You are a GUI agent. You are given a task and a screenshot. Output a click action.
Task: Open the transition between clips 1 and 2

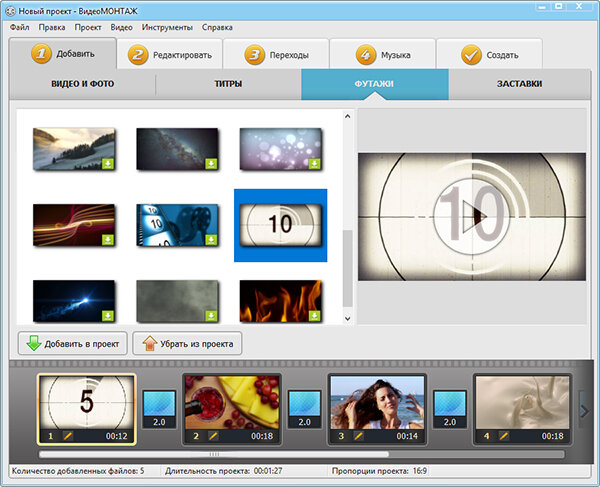(159, 409)
